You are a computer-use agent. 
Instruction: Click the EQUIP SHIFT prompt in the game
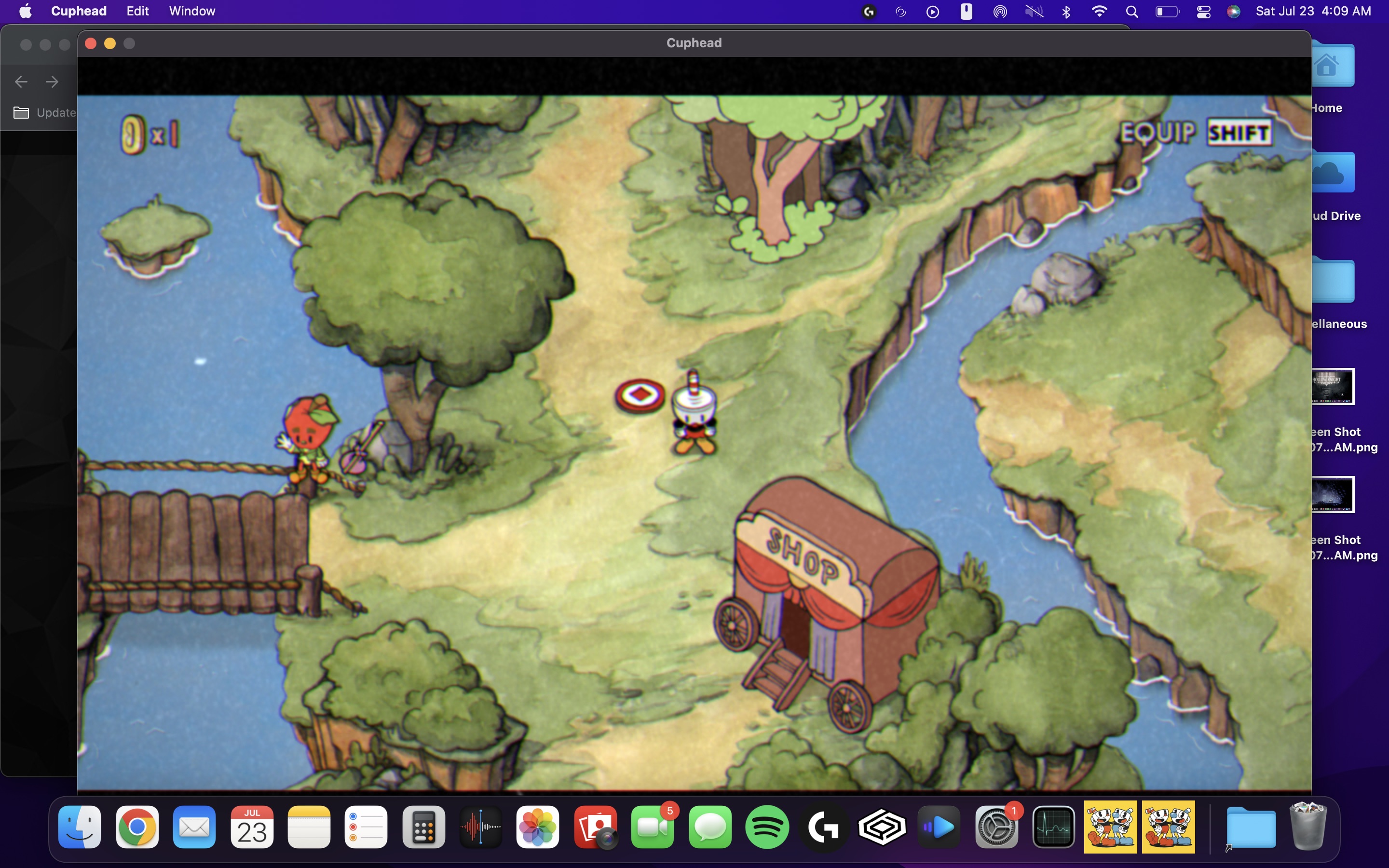[1196, 133]
